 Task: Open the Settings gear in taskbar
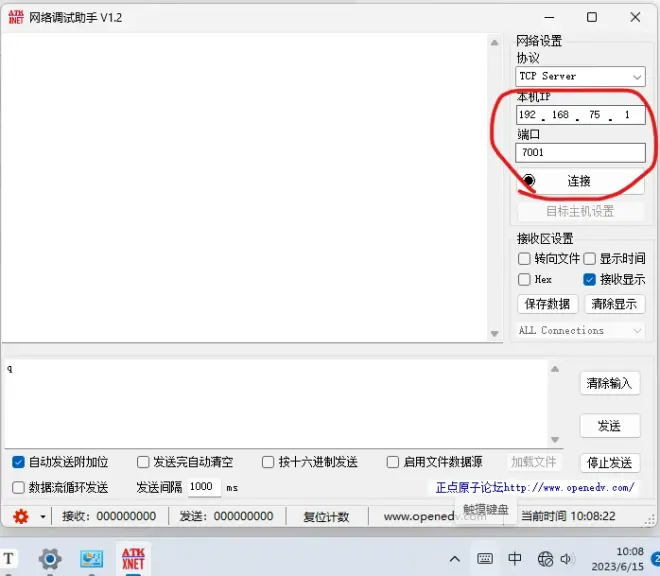click(x=50, y=558)
